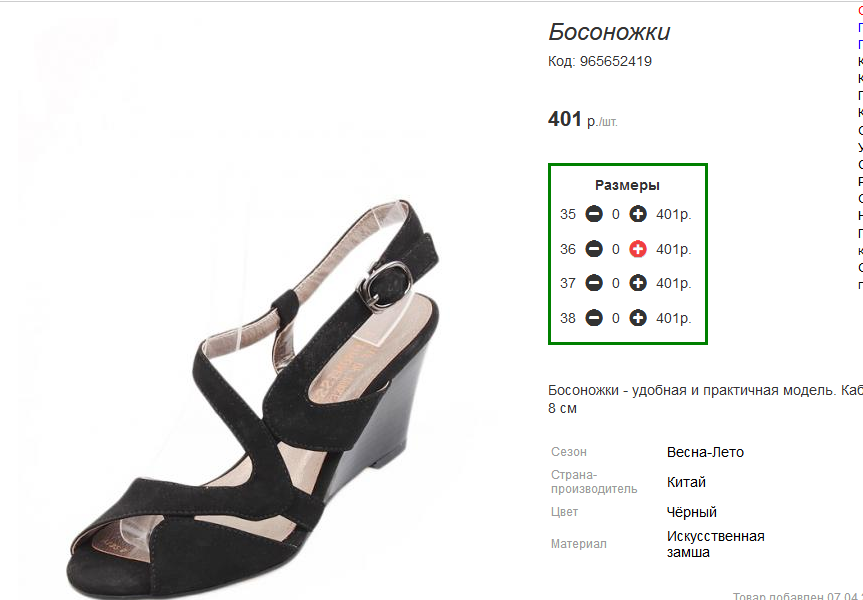The width and height of the screenshot is (863, 600).
Task: Click the main 401 р./шт. price
Action: pos(583,120)
